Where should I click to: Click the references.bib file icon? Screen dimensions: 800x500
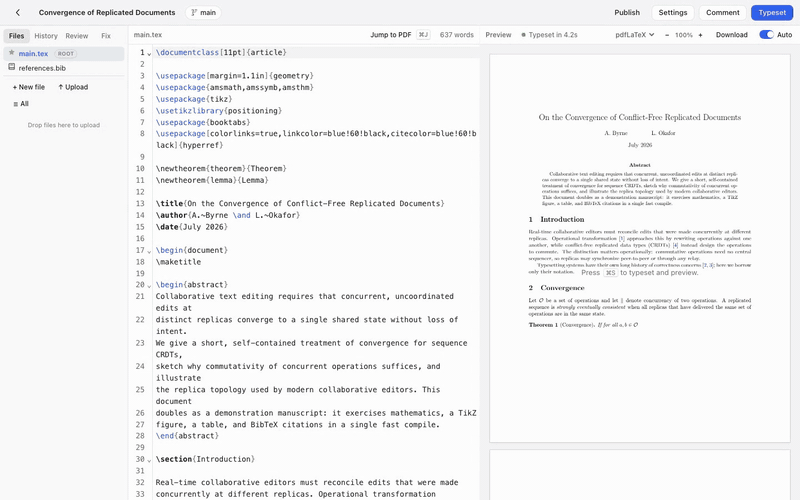[x=11, y=67]
